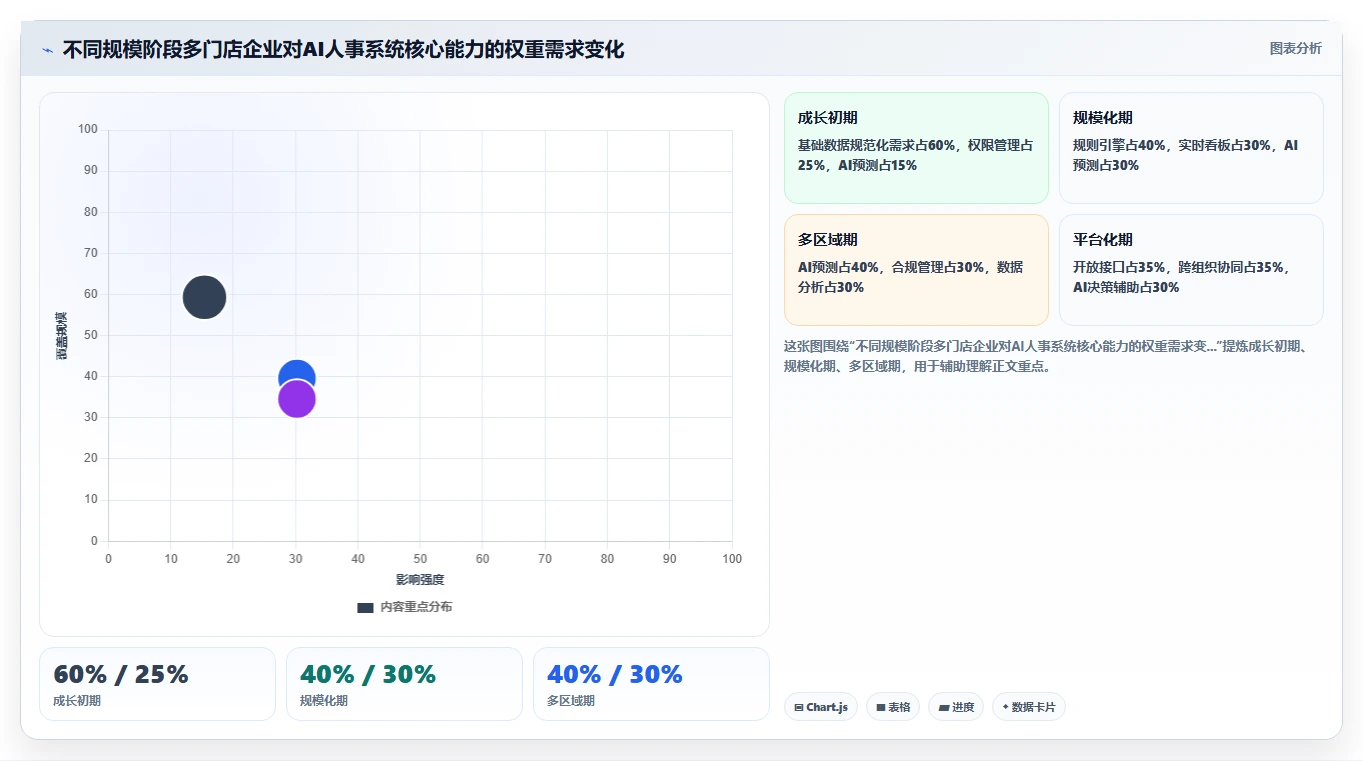The width and height of the screenshot is (1363, 761).
Task: Click the 数据卡片 tag
Action: pos(1029,707)
